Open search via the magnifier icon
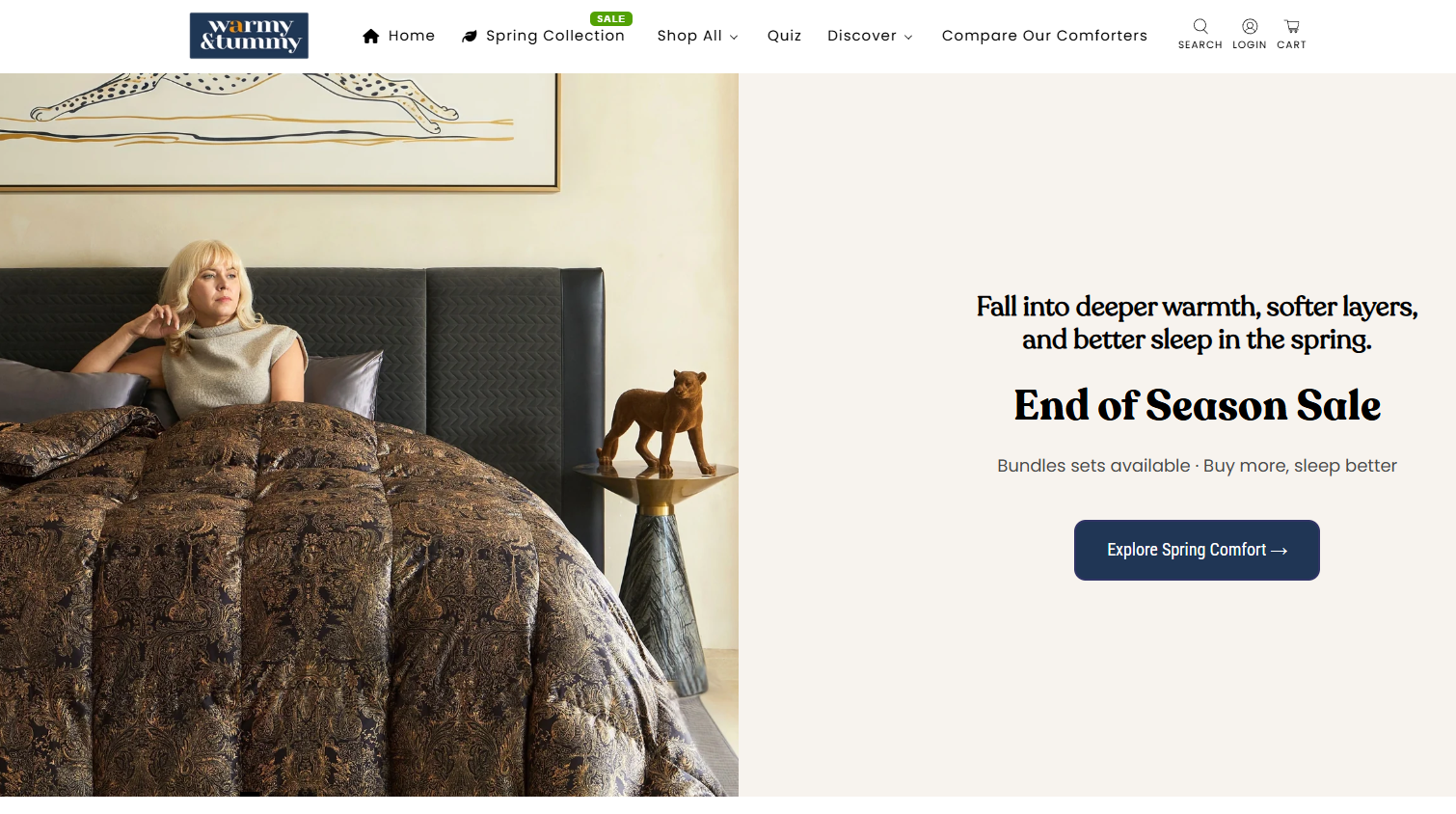Viewport: 1456px width, 814px height. 1200,26
